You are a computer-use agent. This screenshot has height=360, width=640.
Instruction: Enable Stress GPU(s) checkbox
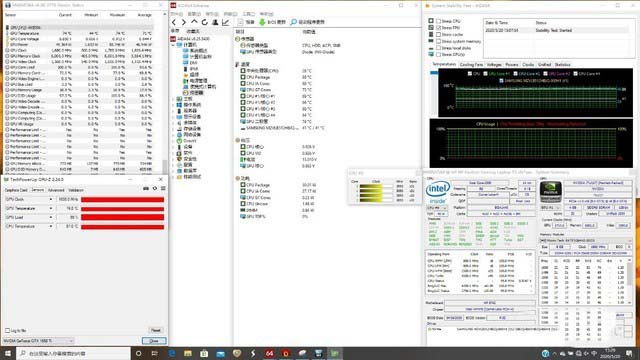point(438,54)
